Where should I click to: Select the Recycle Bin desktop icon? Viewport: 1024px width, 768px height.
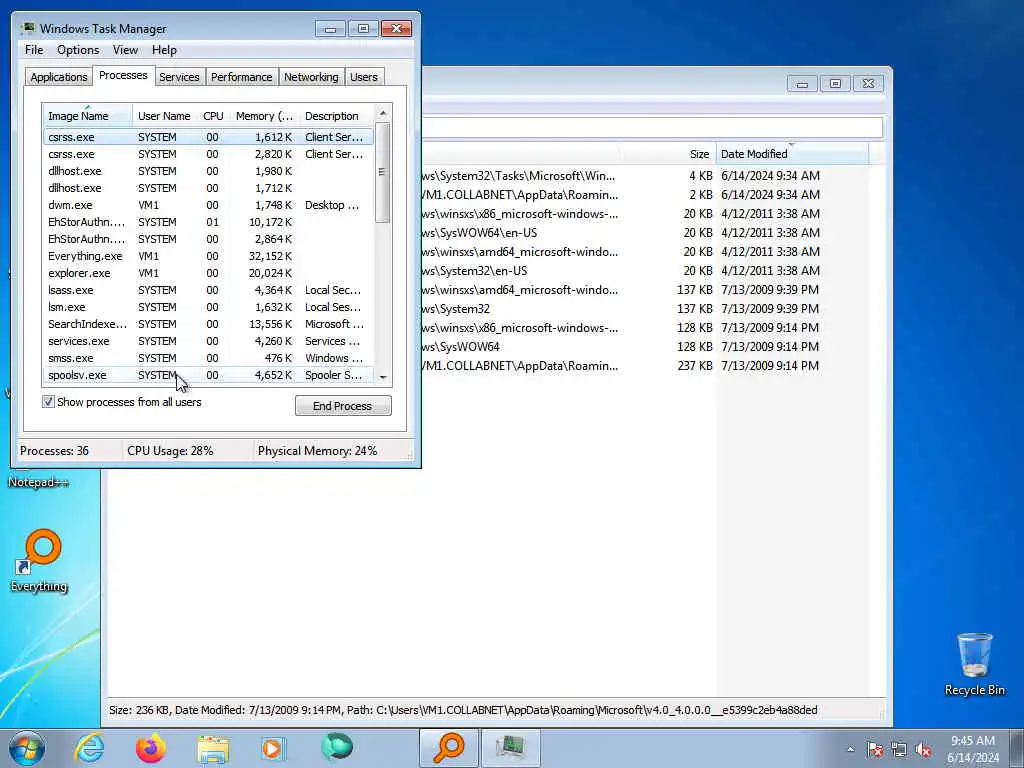pos(974,664)
